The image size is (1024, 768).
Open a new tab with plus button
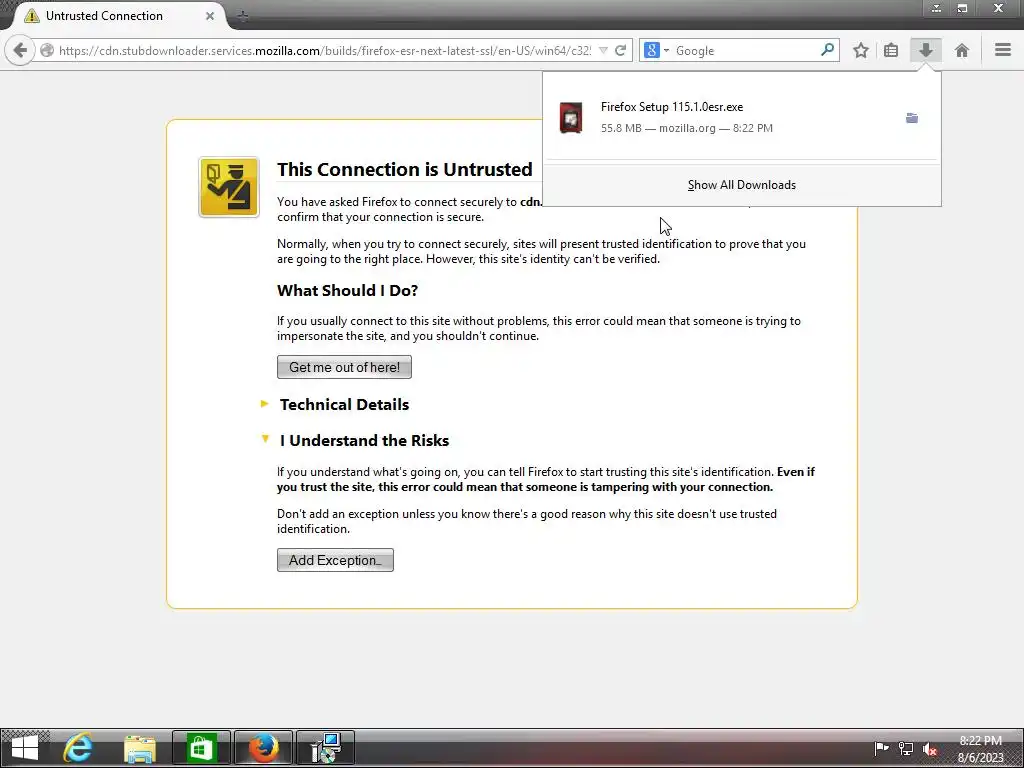point(242,16)
